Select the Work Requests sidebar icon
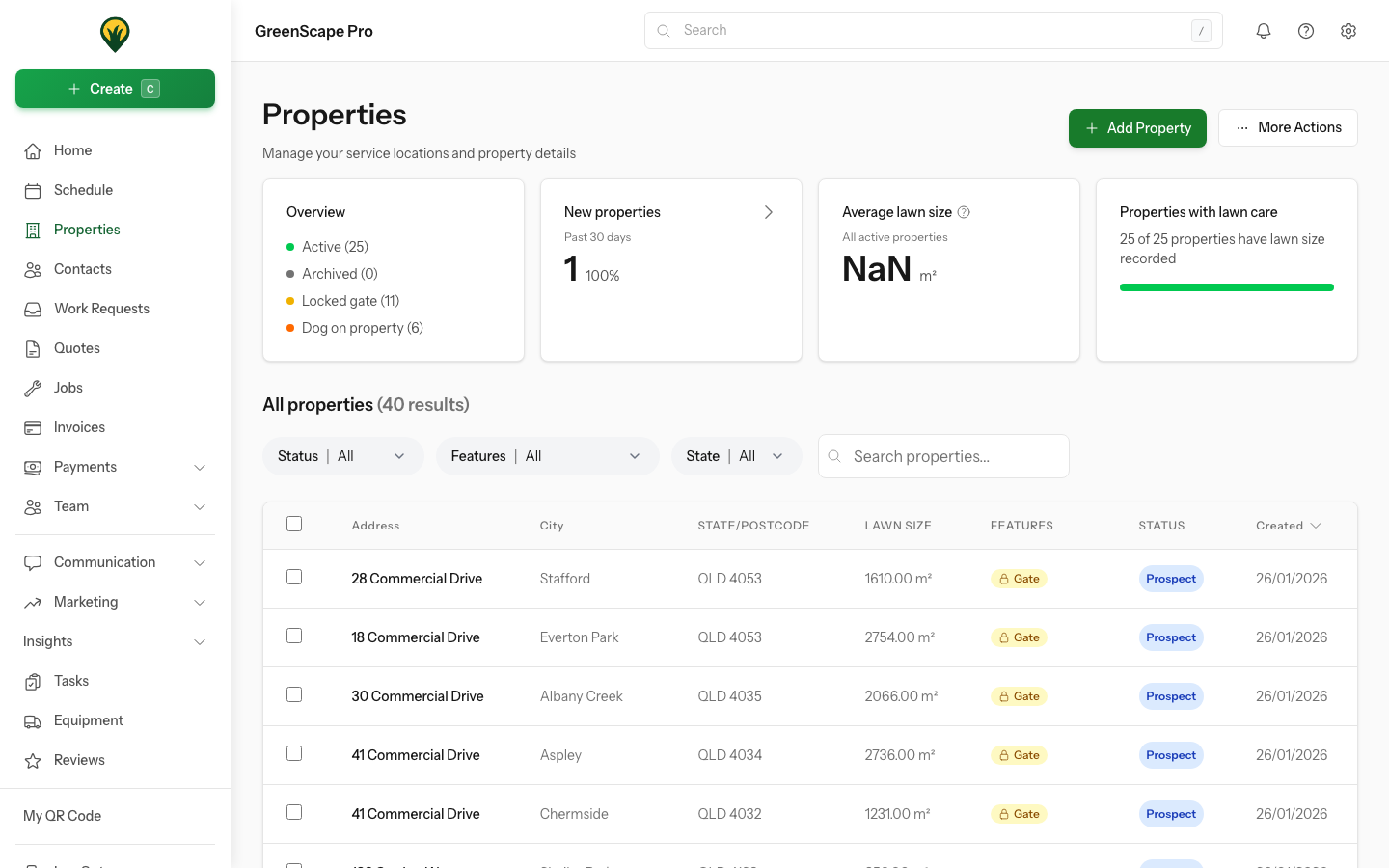The image size is (1389, 868). click(33, 308)
